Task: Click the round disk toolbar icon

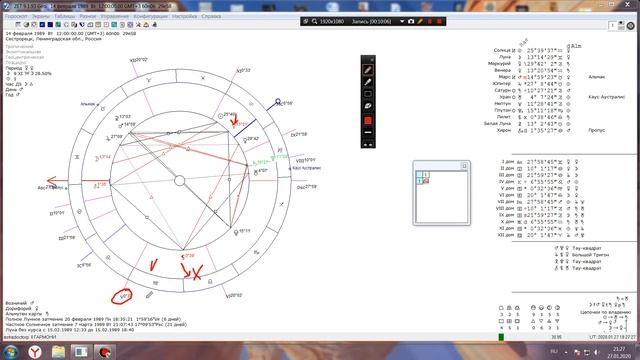Action: pyautogui.click(x=26, y=24)
